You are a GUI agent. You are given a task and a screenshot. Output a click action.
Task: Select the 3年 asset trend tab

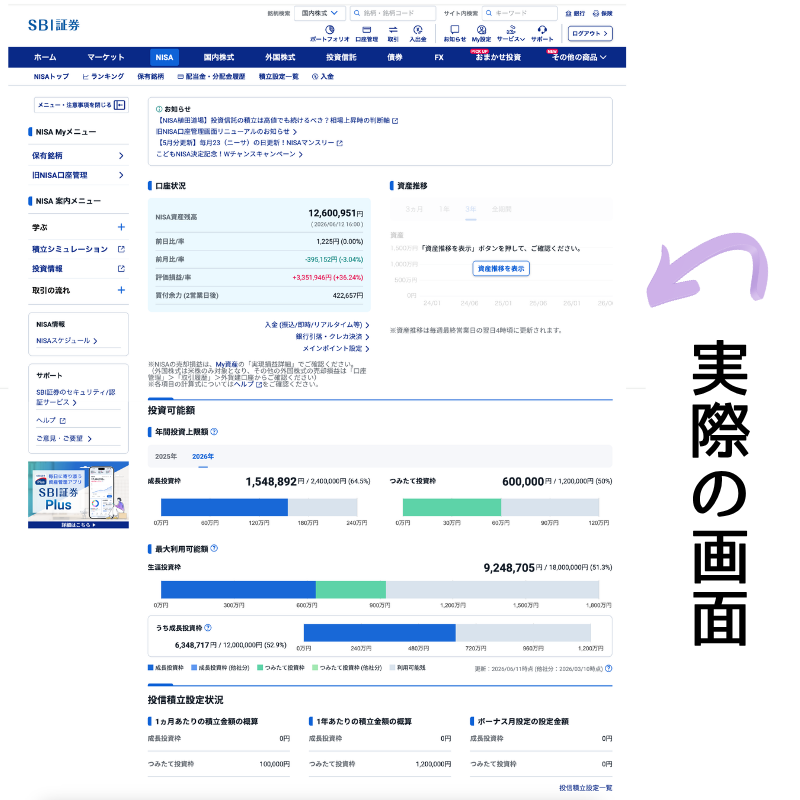tap(470, 209)
